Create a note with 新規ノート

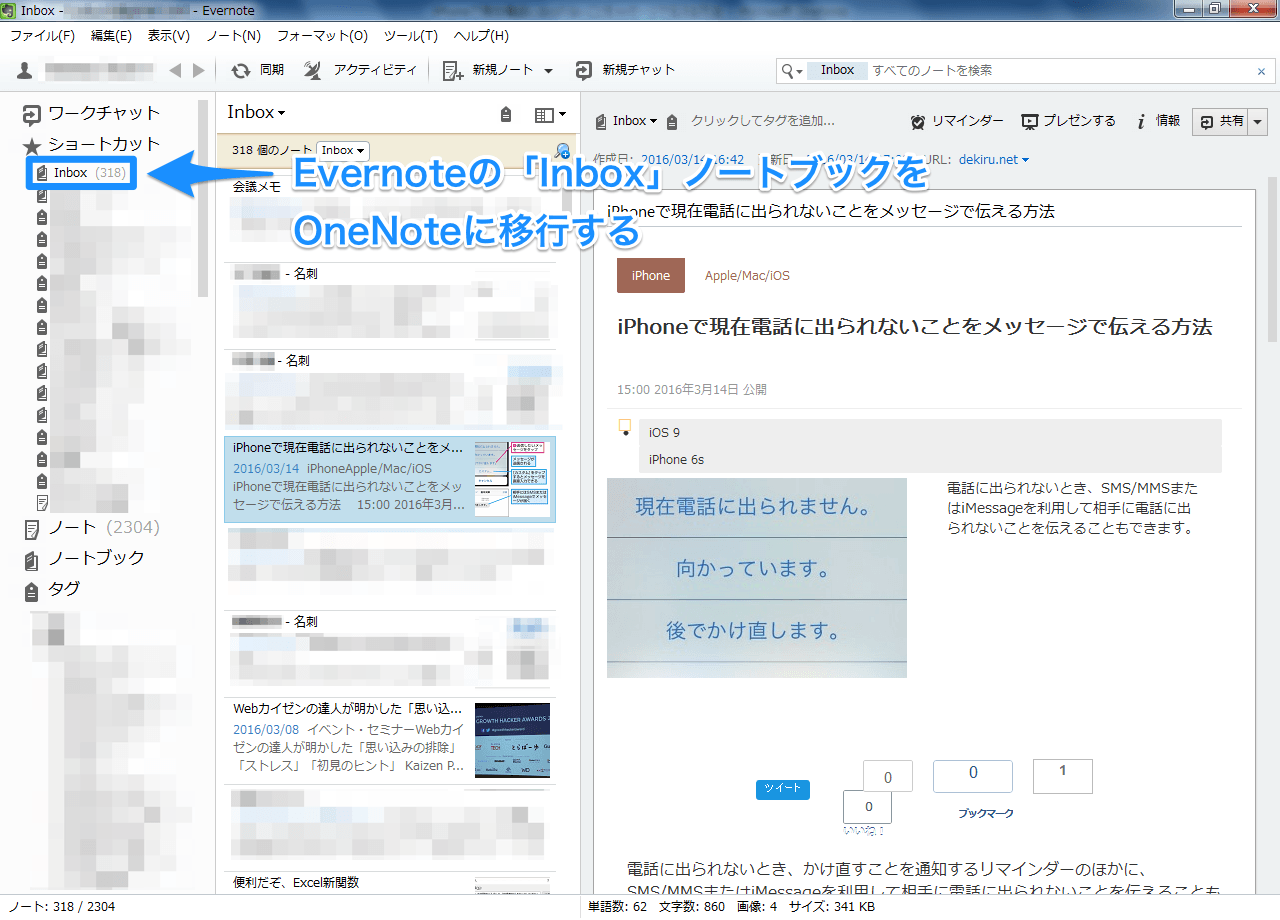click(490, 70)
